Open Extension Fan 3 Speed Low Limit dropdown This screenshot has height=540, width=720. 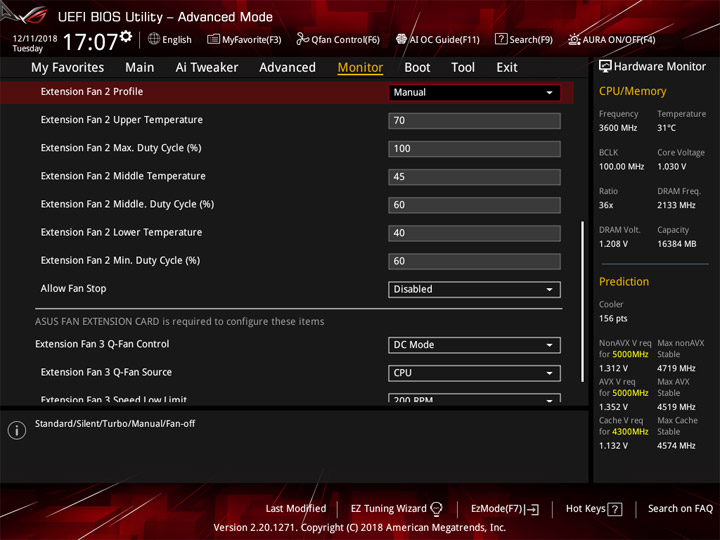(474, 398)
